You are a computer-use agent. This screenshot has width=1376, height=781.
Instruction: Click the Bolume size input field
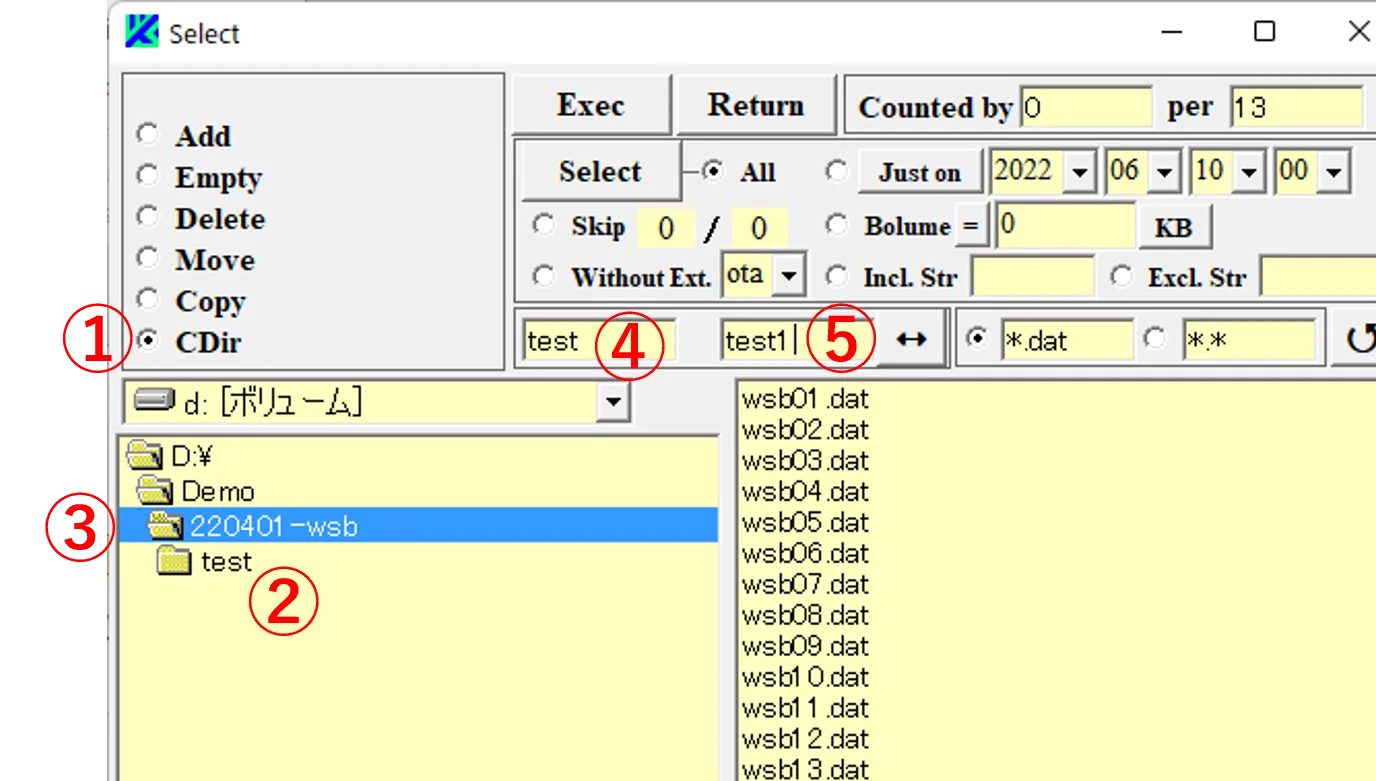coord(1066,225)
